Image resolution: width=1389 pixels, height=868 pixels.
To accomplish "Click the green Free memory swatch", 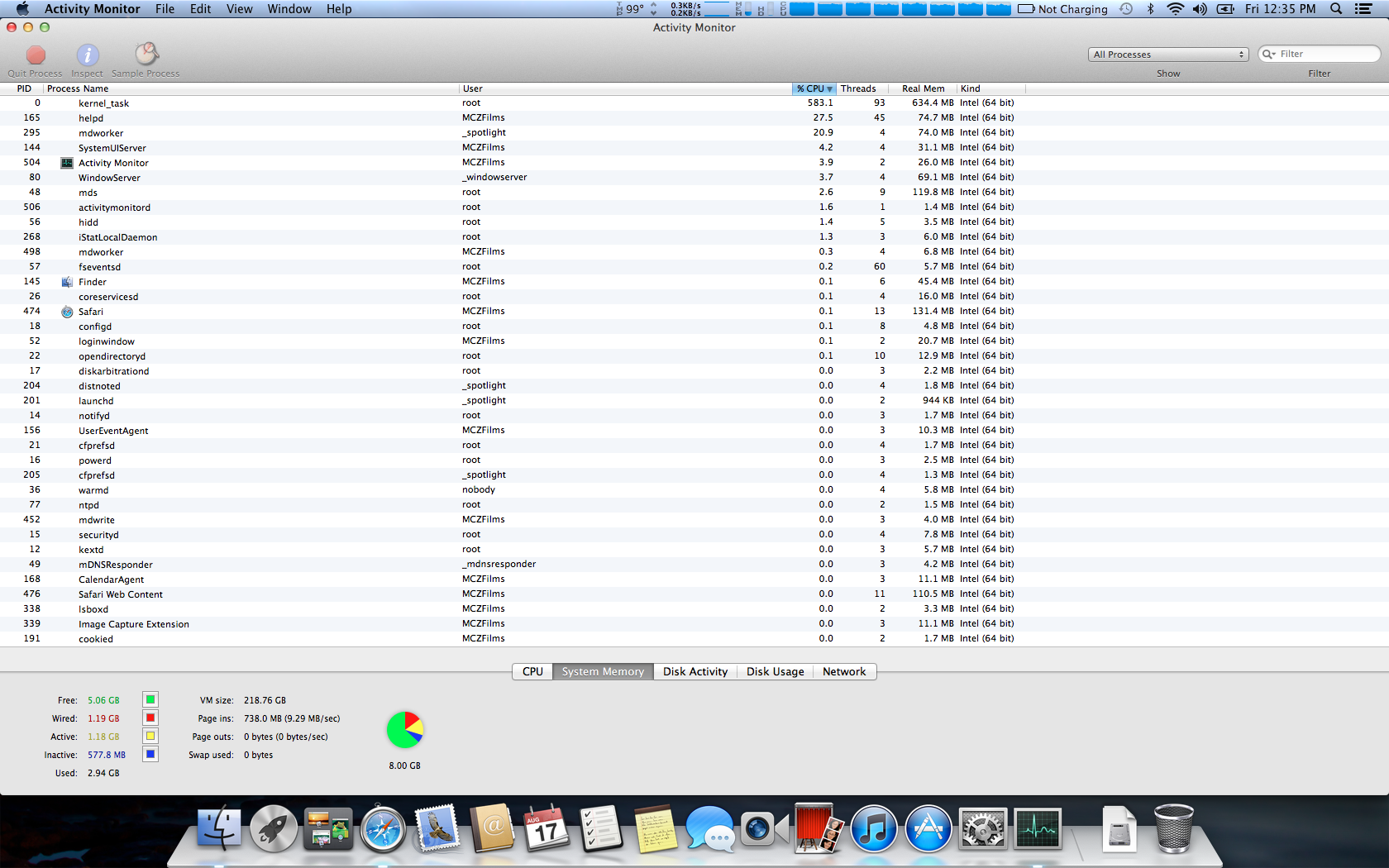I will coord(150,699).
